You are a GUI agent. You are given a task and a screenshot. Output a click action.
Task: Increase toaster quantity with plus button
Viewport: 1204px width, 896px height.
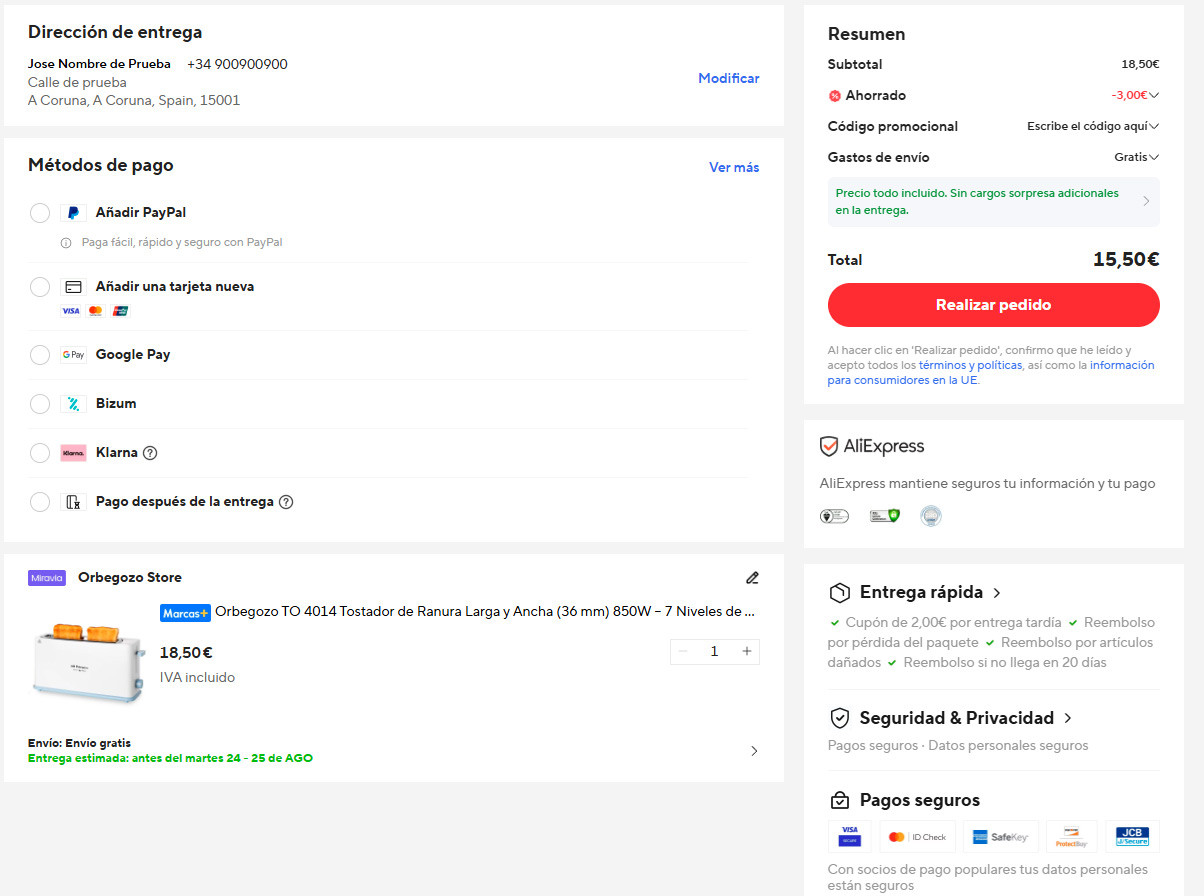pyautogui.click(x=747, y=652)
